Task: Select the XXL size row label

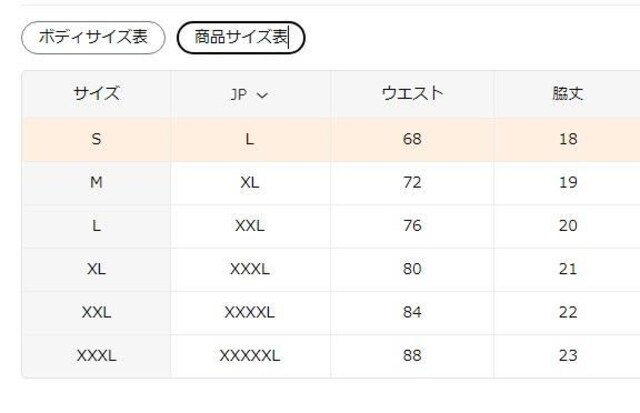Action: (96, 312)
